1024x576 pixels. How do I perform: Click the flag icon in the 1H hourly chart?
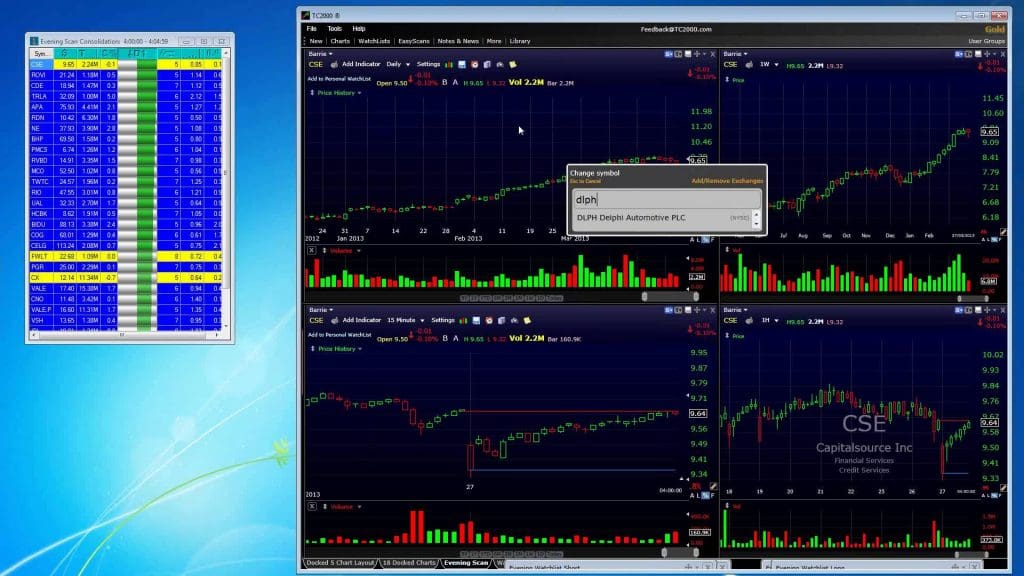click(x=749, y=321)
